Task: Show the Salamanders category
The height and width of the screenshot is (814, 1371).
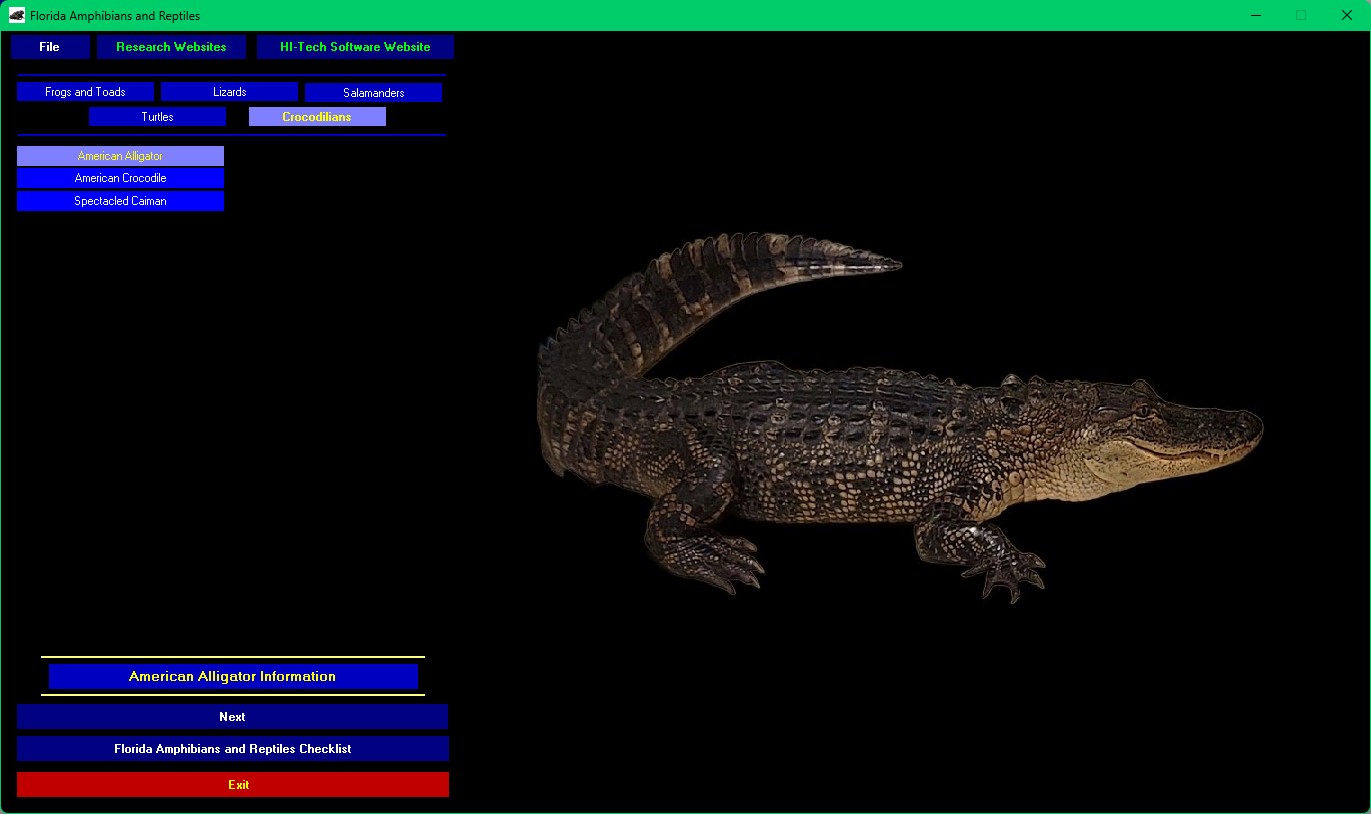Action: [x=373, y=93]
